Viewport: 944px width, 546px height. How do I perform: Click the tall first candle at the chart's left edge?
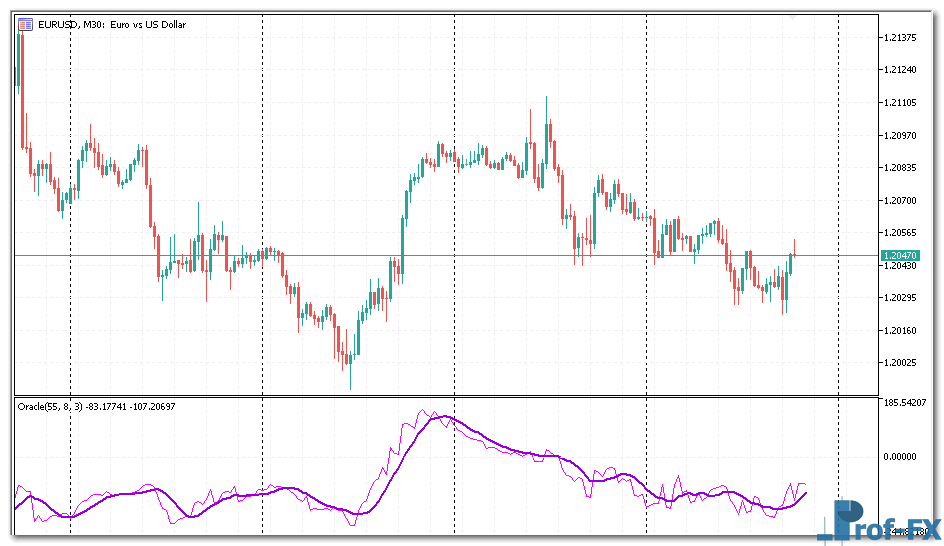pyautogui.click(x=19, y=60)
